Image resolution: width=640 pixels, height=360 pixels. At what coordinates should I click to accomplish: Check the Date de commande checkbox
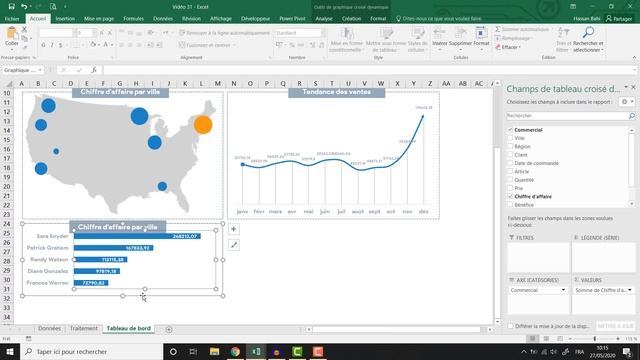pos(510,163)
